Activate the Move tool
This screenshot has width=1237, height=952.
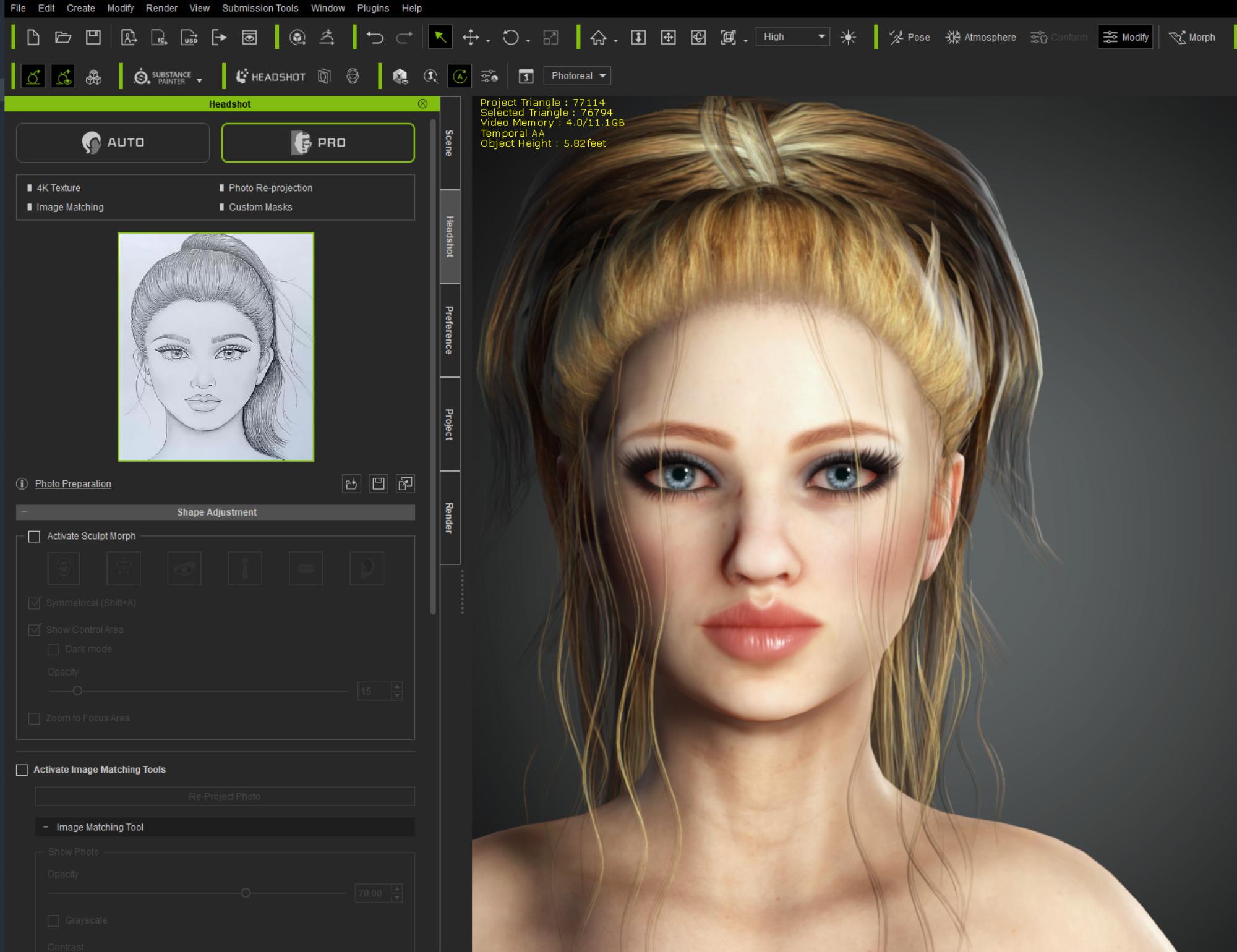point(471,38)
